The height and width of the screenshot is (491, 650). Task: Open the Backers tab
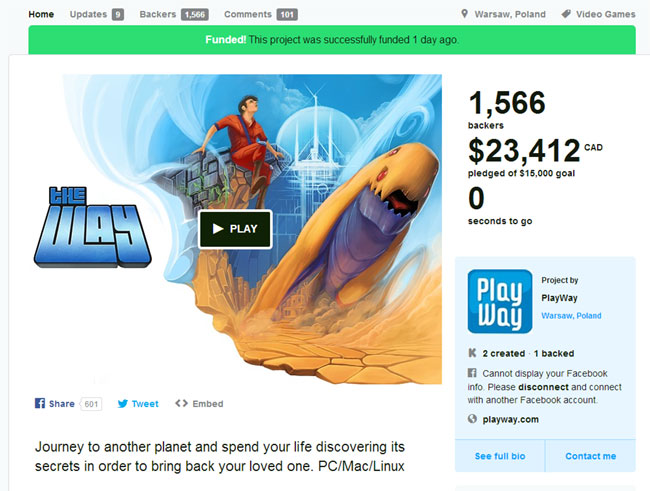coord(174,15)
